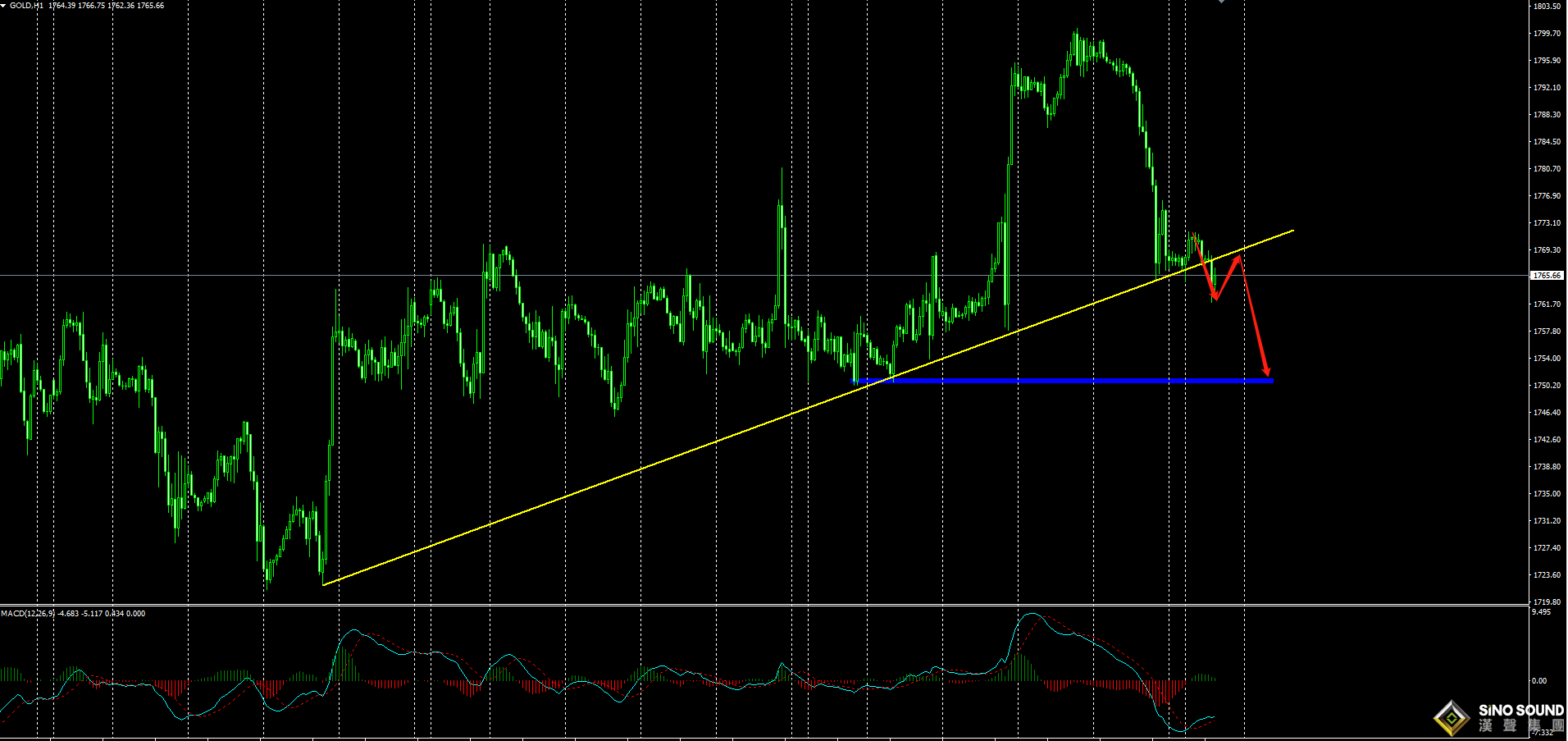Screen dimensions: 1568x741
Task: Select the blue horizontal support line
Action: coord(1066,381)
